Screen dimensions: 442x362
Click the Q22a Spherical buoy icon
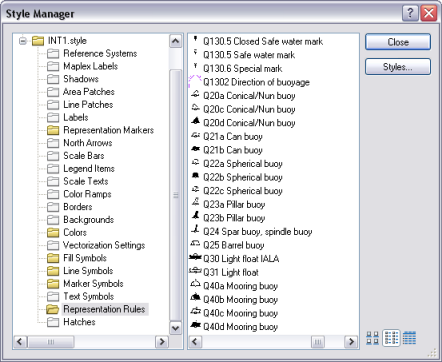[x=195, y=162]
